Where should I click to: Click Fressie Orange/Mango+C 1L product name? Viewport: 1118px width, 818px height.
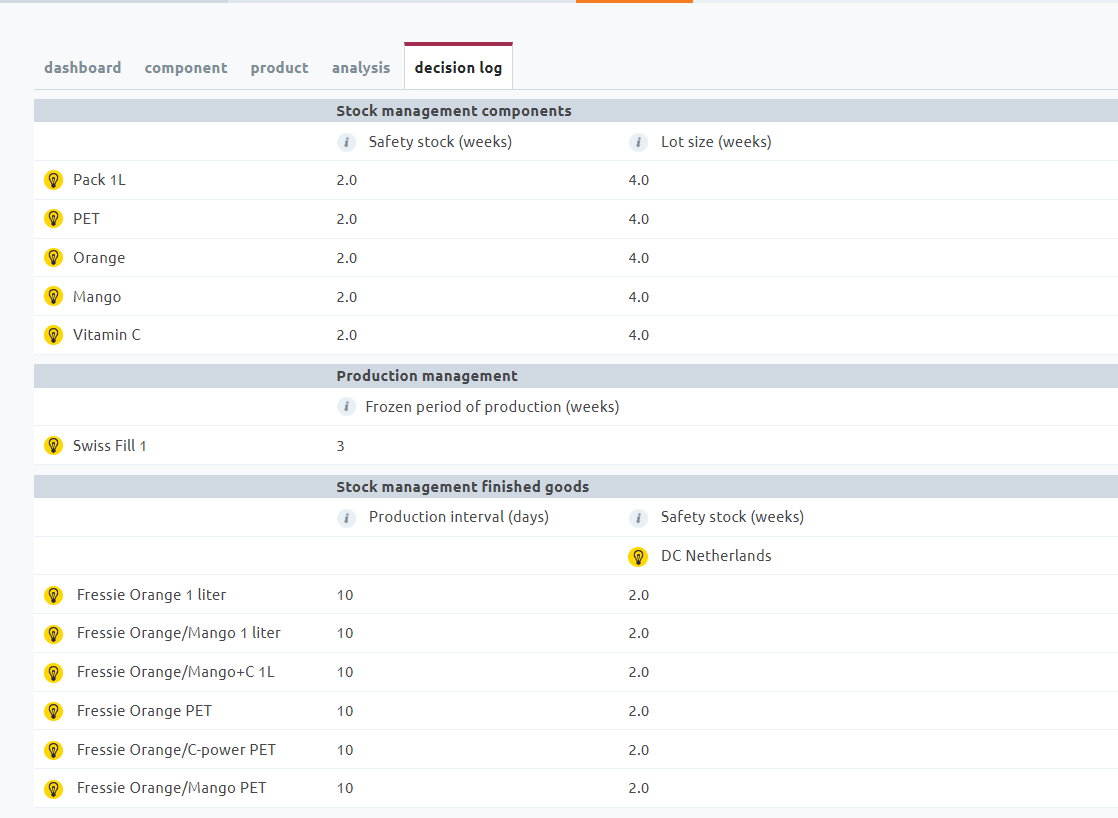tap(175, 672)
